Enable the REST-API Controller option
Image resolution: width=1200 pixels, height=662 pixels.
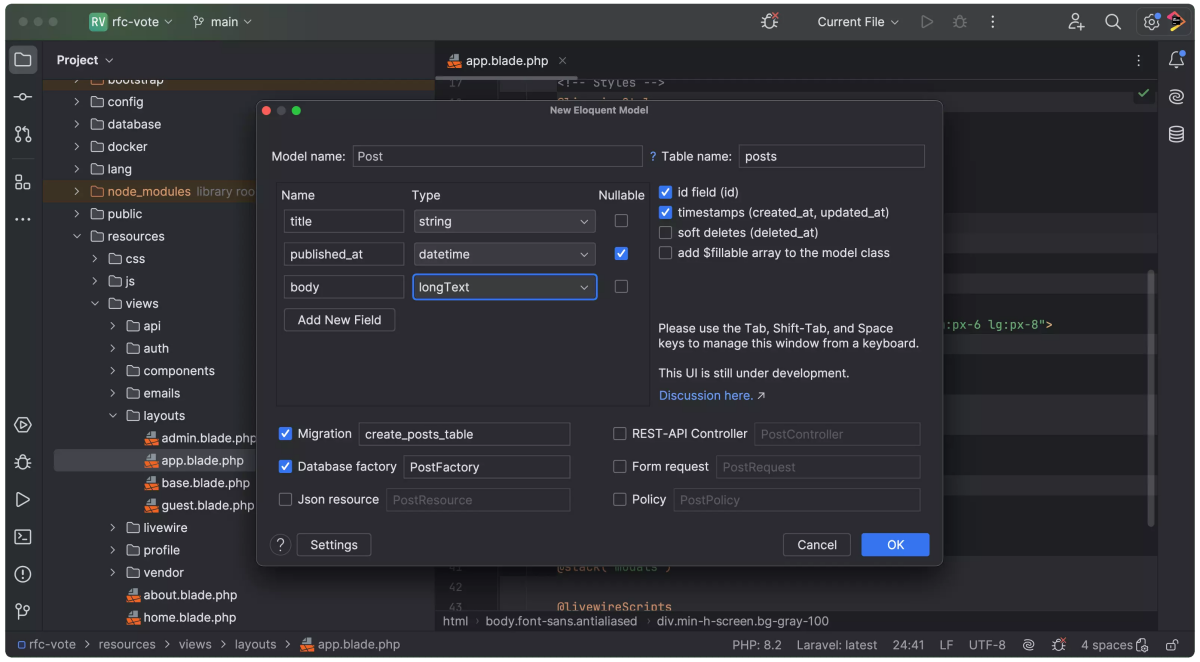[617, 433]
